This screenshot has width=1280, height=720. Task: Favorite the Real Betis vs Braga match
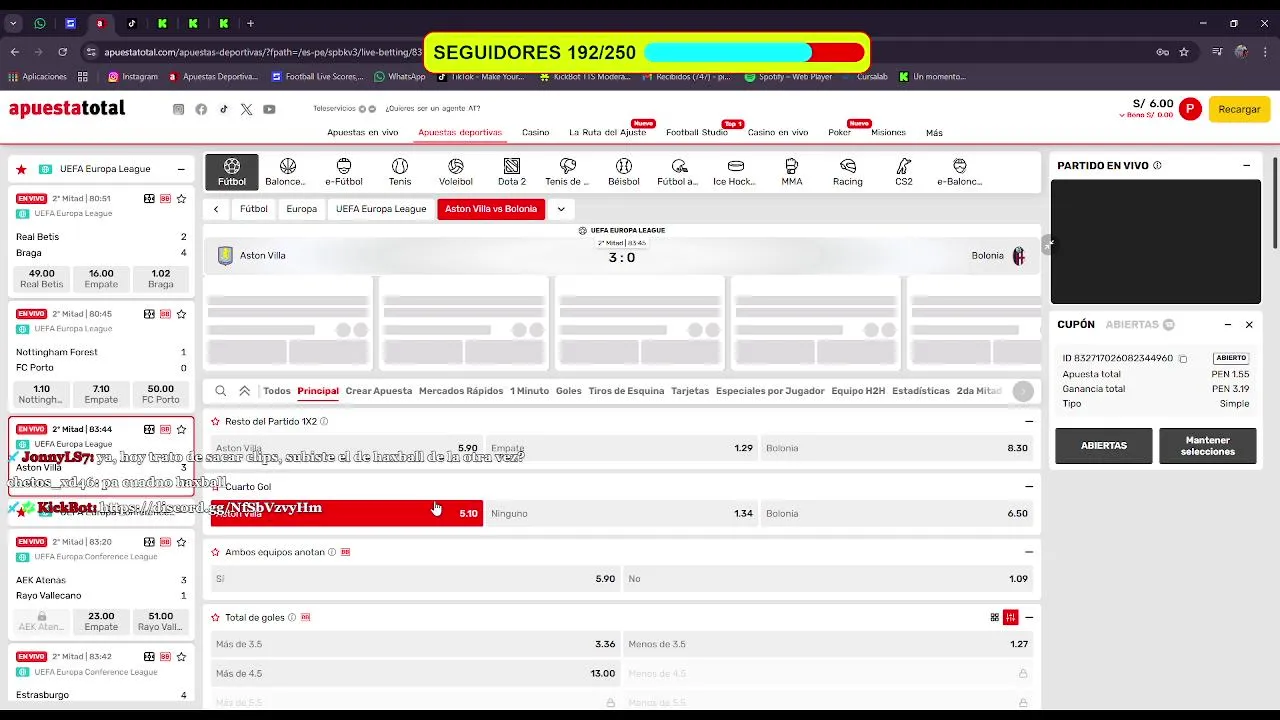tap(181, 199)
